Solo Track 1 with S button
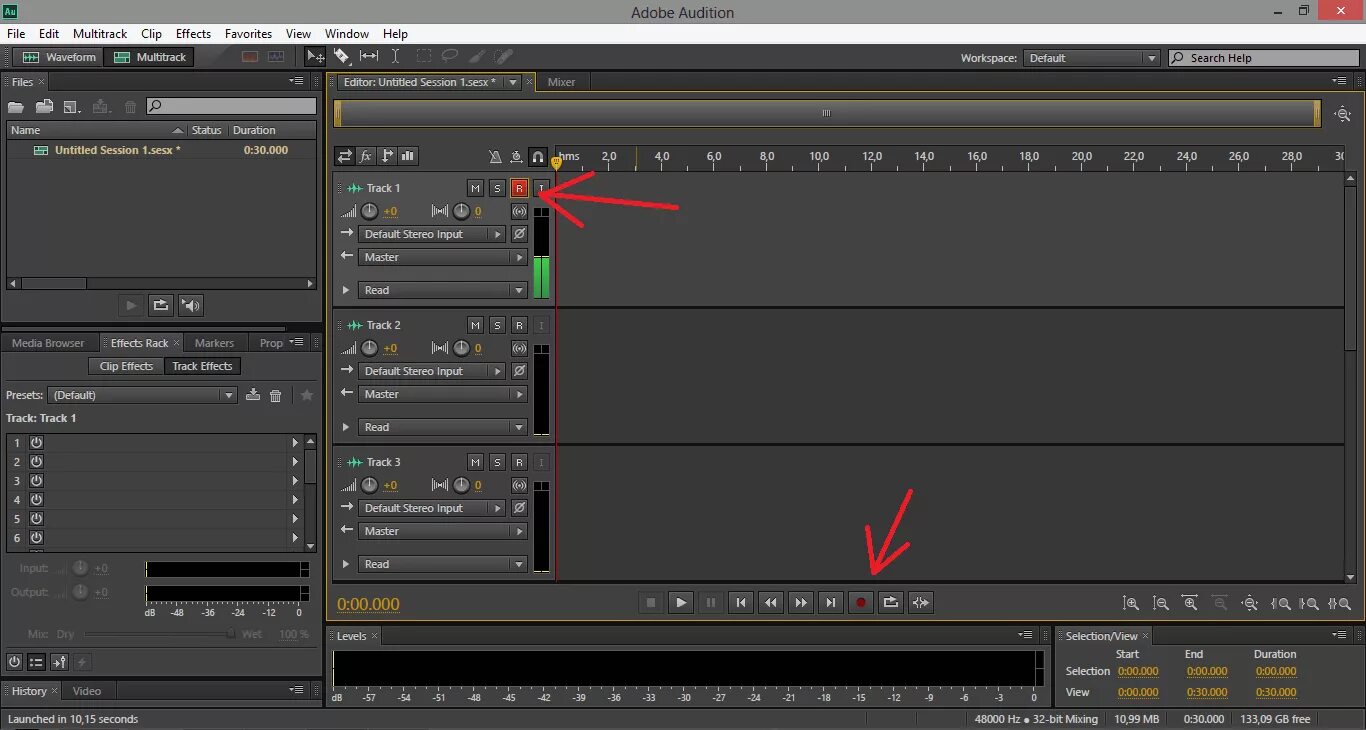This screenshot has height=730, width=1366. [497, 188]
